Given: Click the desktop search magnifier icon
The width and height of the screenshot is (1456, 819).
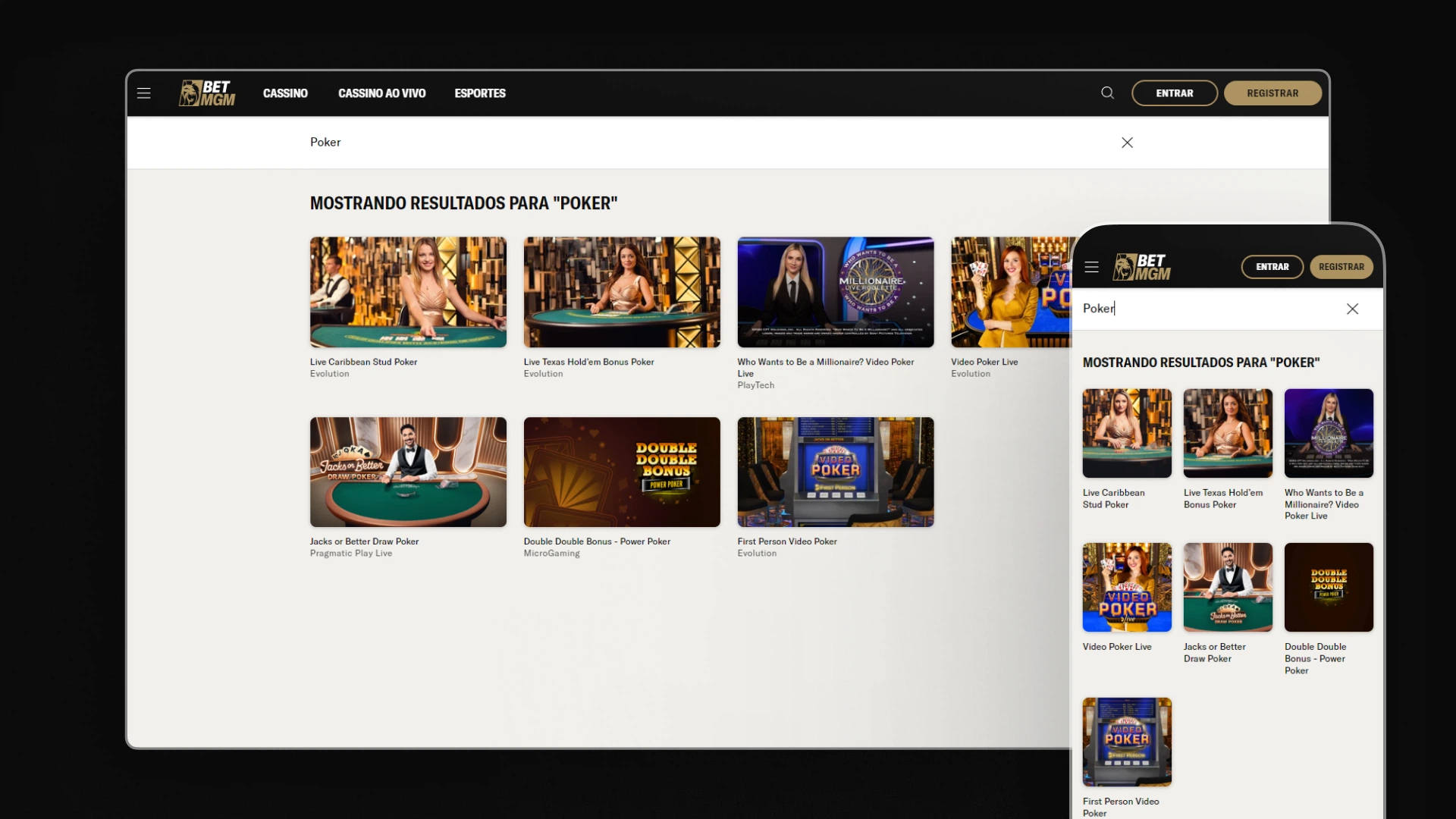Looking at the screenshot, I should (1107, 93).
